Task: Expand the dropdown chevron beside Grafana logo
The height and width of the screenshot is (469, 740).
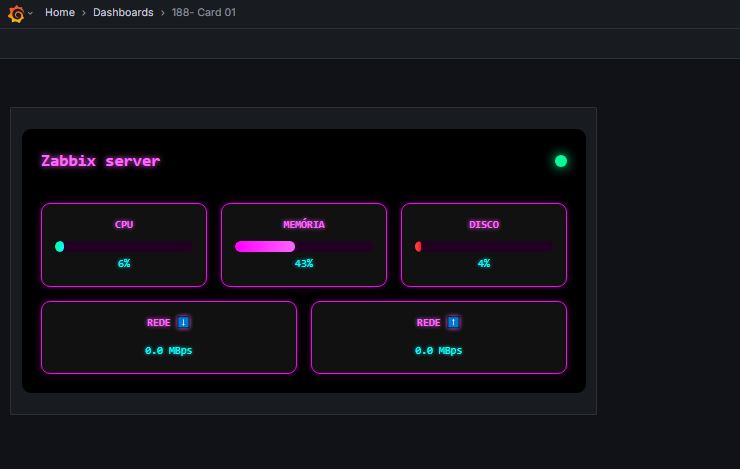Action: 30,13
